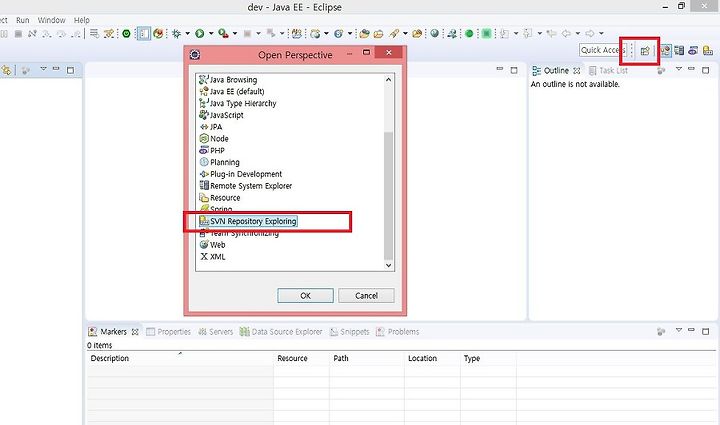
Task: Click the Debug bug icon in toolbar
Action: tap(176, 34)
